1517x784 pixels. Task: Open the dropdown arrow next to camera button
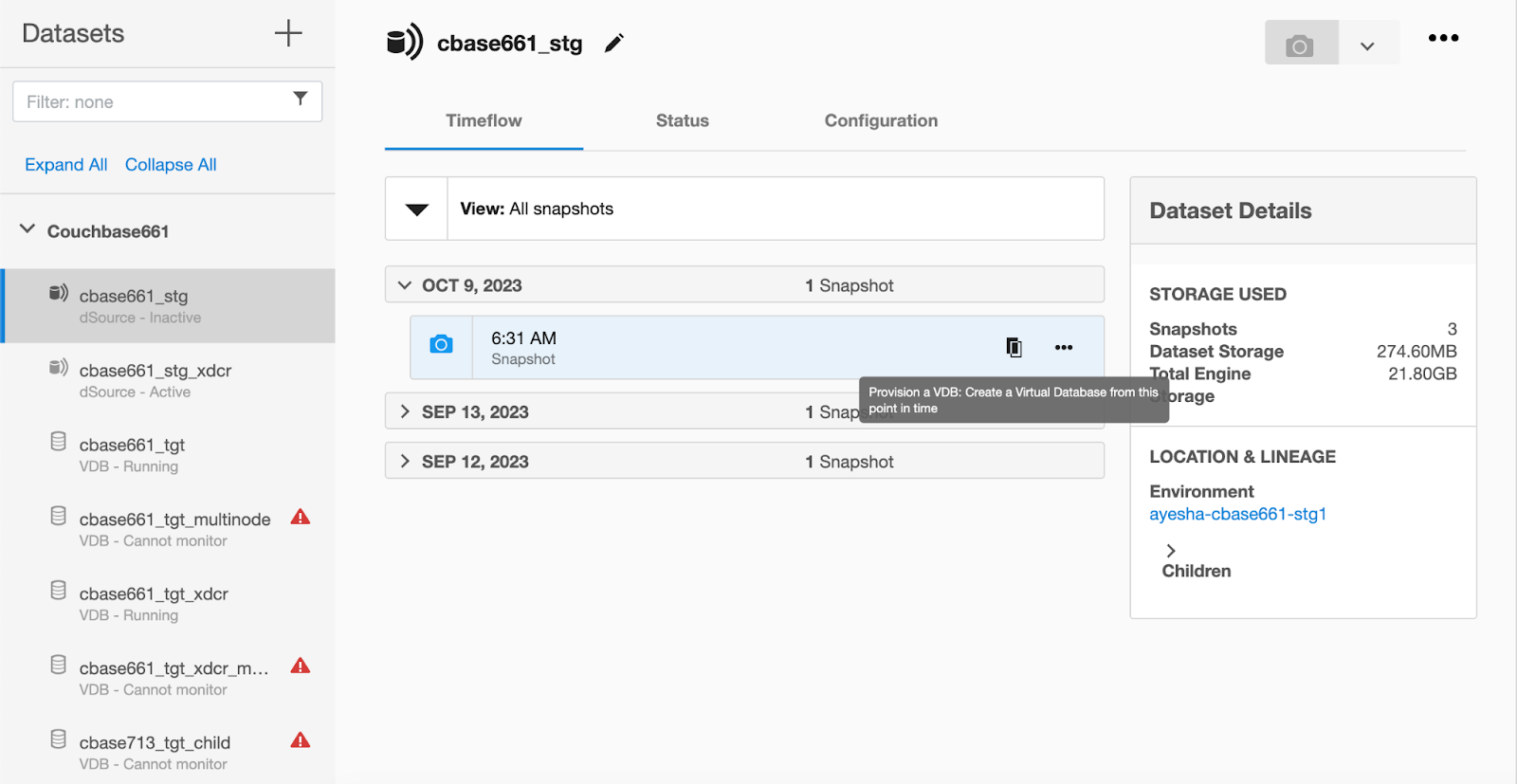click(x=1367, y=46)
